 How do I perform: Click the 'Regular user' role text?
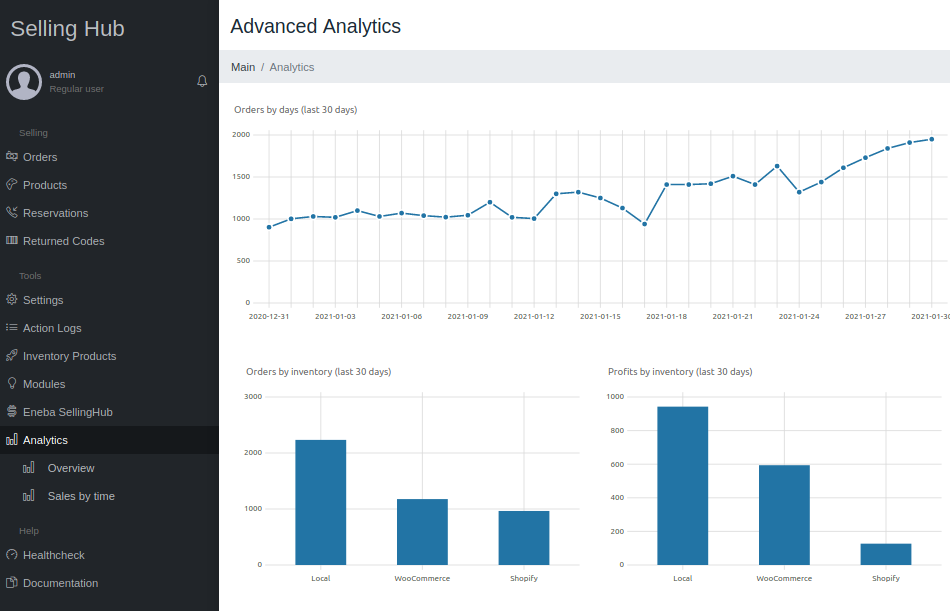click(x=76, y=88)
